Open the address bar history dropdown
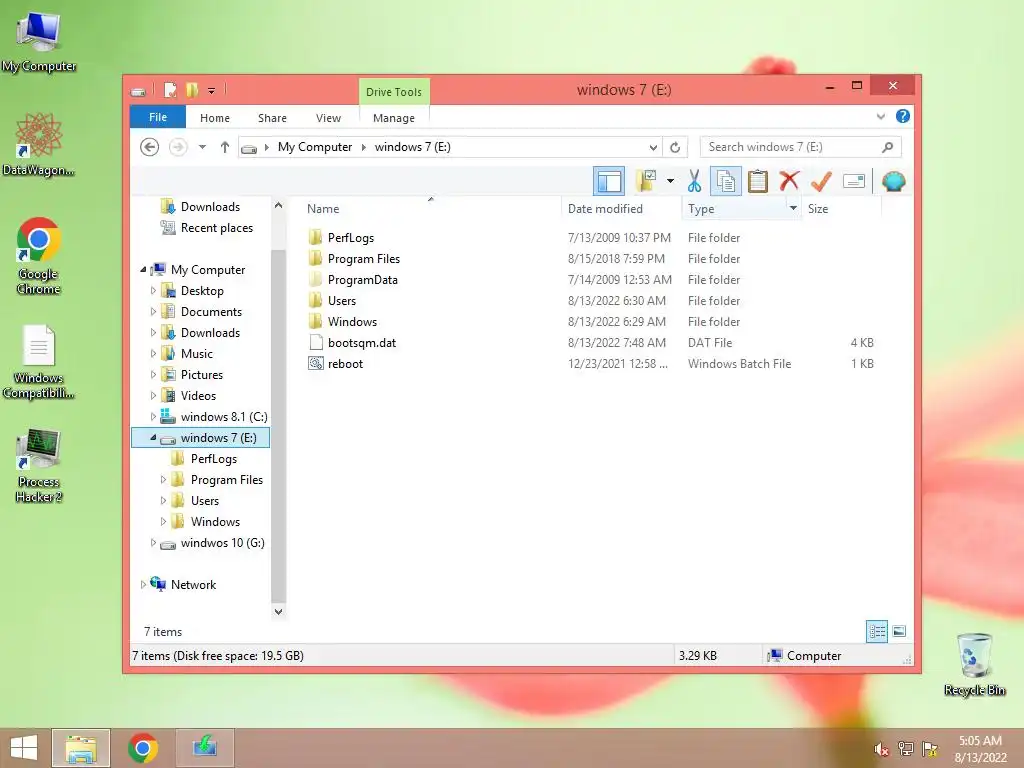Image resolution: width=1024 pixels, height=768 pixels. tap(652, 148)
